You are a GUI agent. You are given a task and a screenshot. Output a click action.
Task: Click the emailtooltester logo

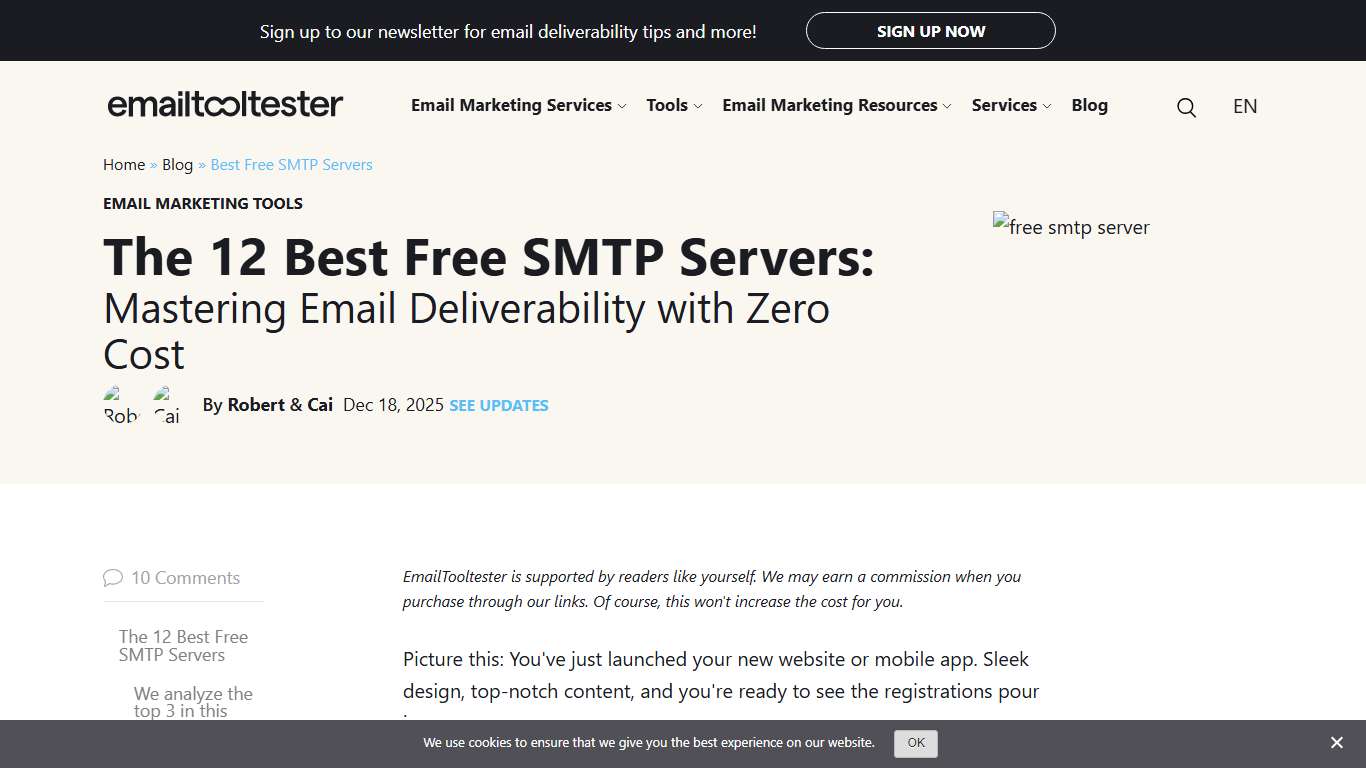point(224,104)
